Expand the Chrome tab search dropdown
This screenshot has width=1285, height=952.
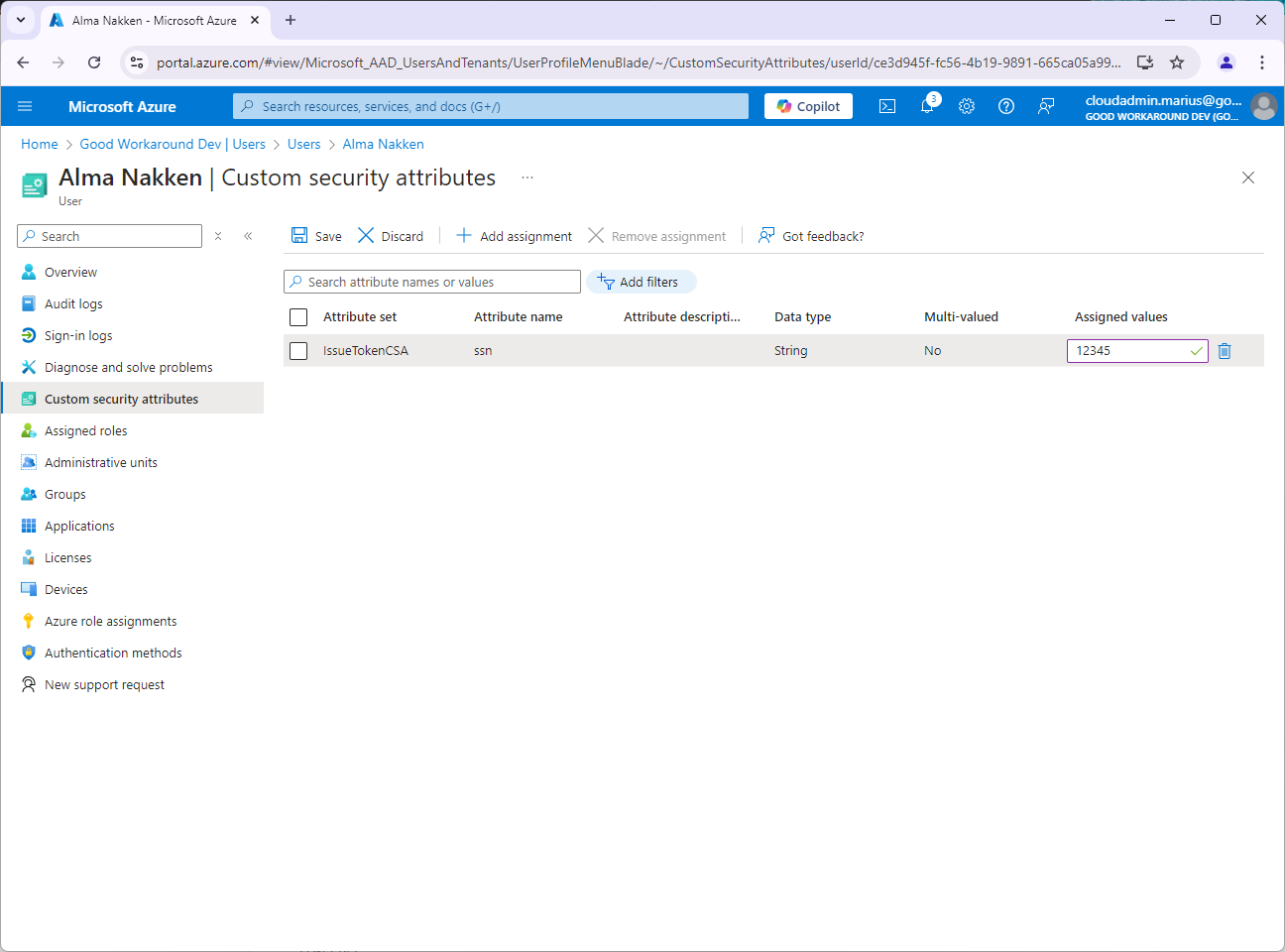(x=21, y=20)
